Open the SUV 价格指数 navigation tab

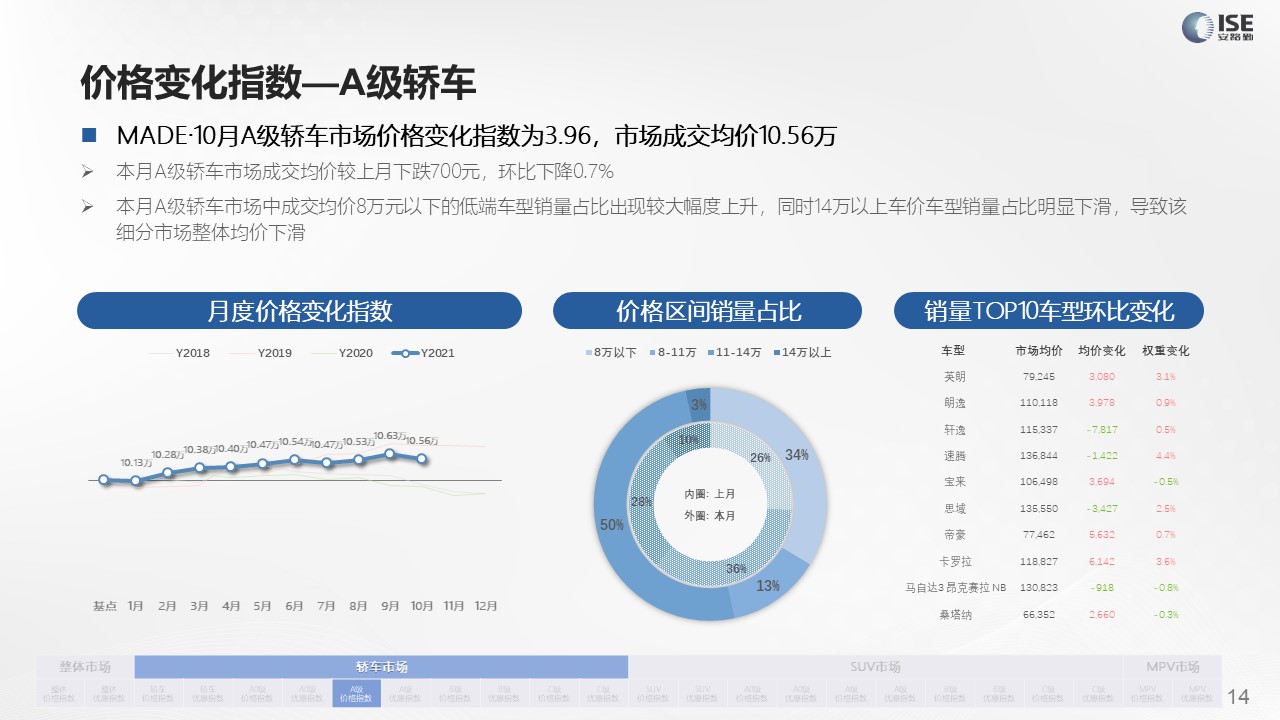[x=653, y=693]
